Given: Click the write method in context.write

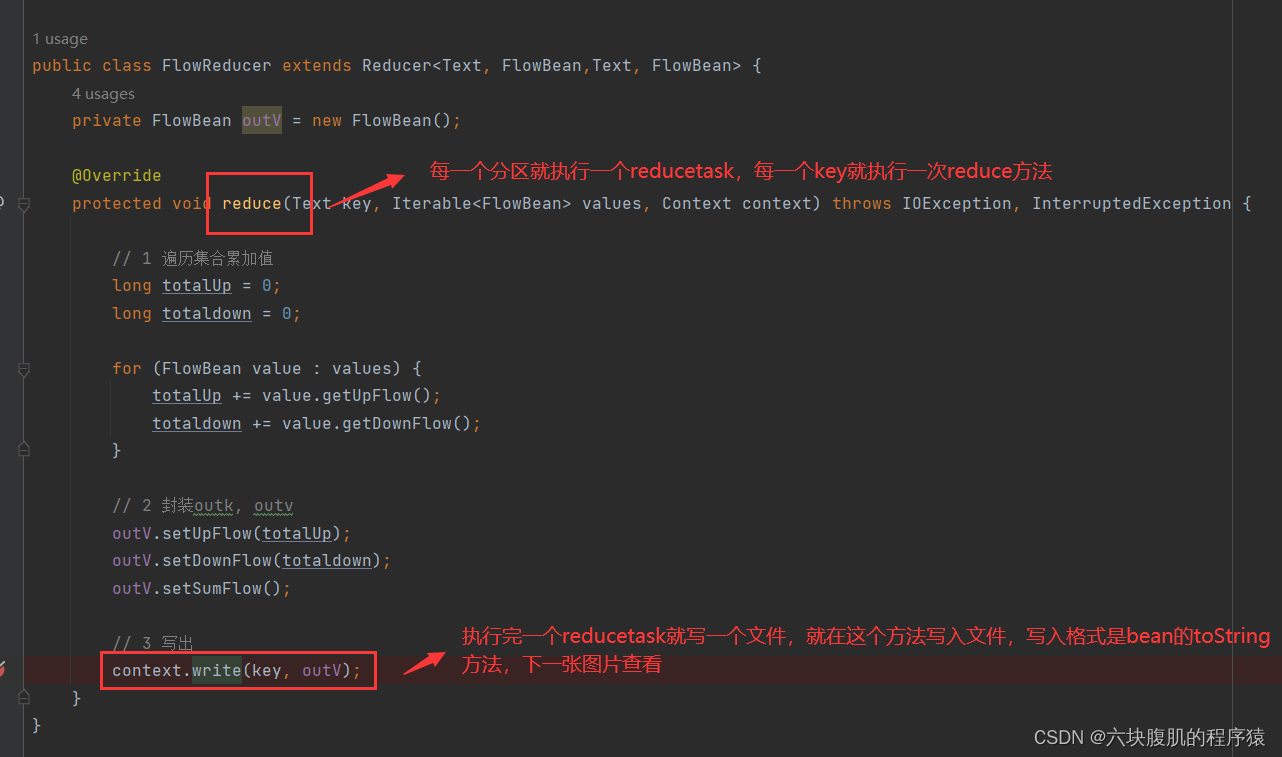Looking at the screenshot, I should [x=217, y=671].
